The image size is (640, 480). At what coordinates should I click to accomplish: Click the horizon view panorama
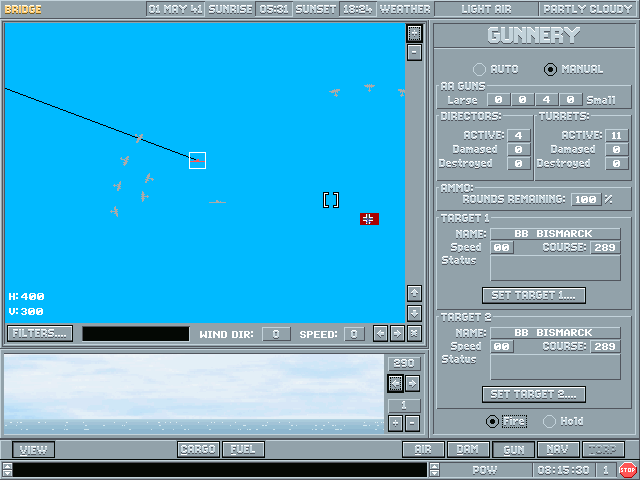(x=194, y=393)
